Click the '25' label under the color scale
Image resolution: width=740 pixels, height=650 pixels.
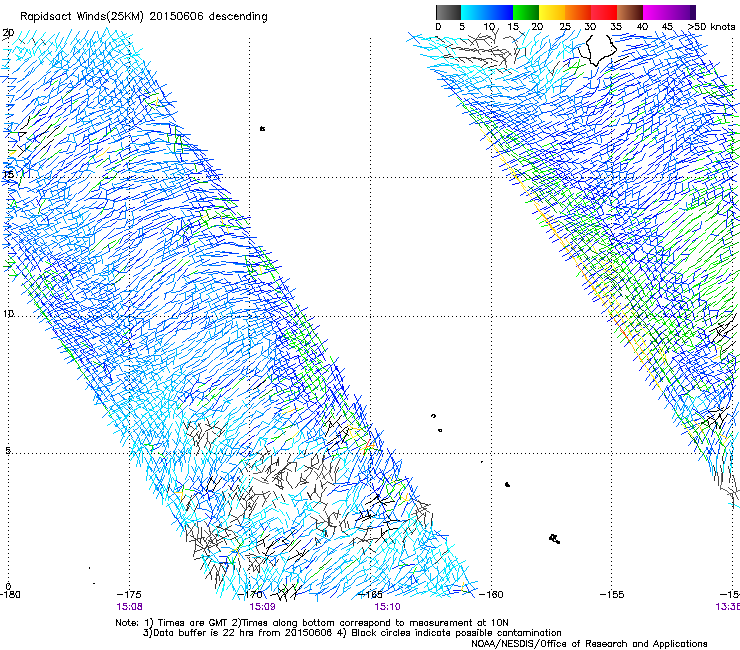click(x=565, y=27)
